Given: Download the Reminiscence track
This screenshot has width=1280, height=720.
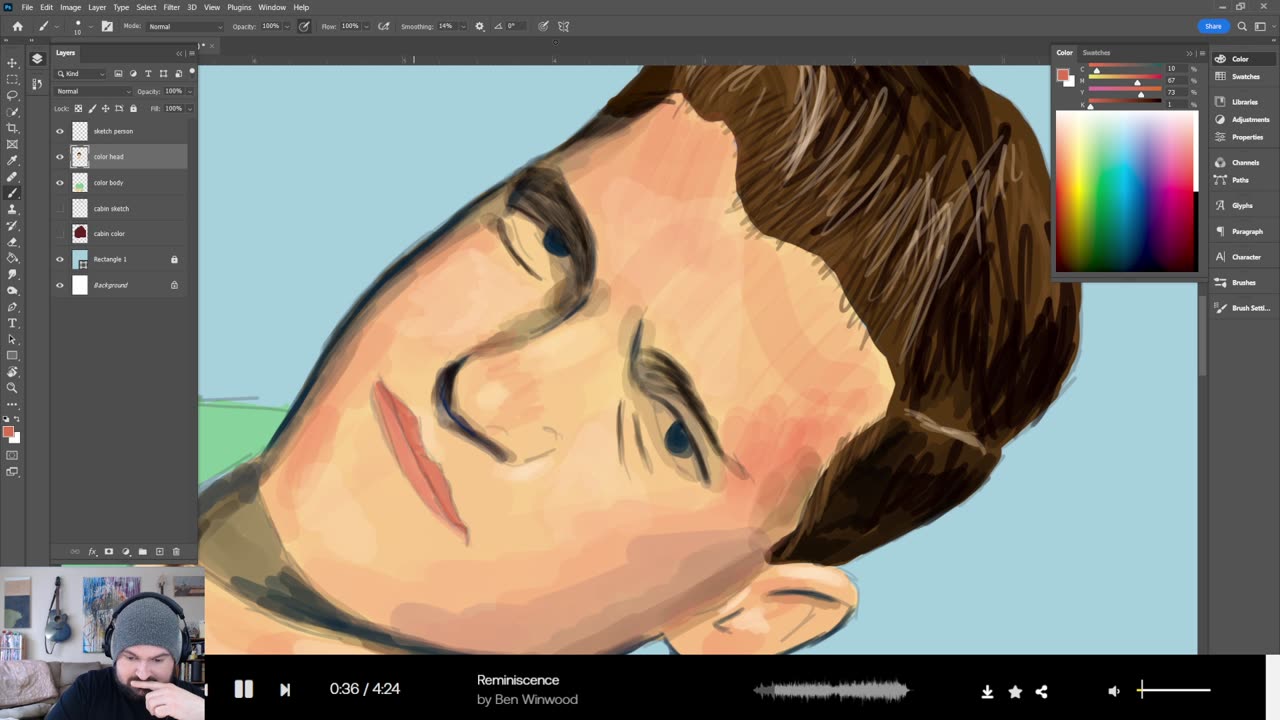Looking at the screenshot, I should pyautogui.click(x=987, y=691).
